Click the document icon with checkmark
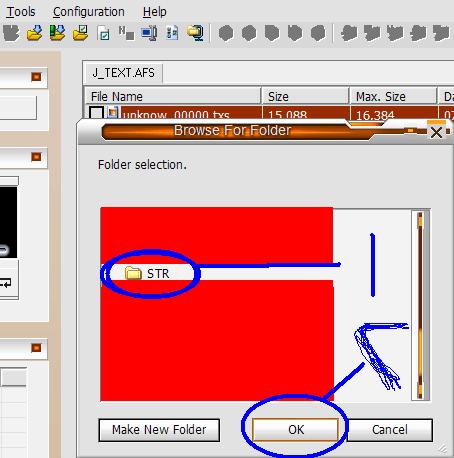The image size is (454, 458). pos(103,33)
